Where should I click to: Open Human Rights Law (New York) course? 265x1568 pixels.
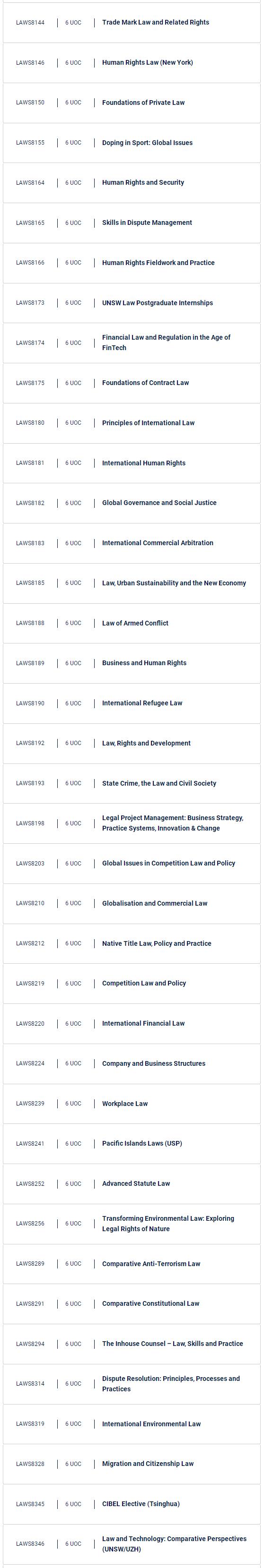(x=132, y=63)
